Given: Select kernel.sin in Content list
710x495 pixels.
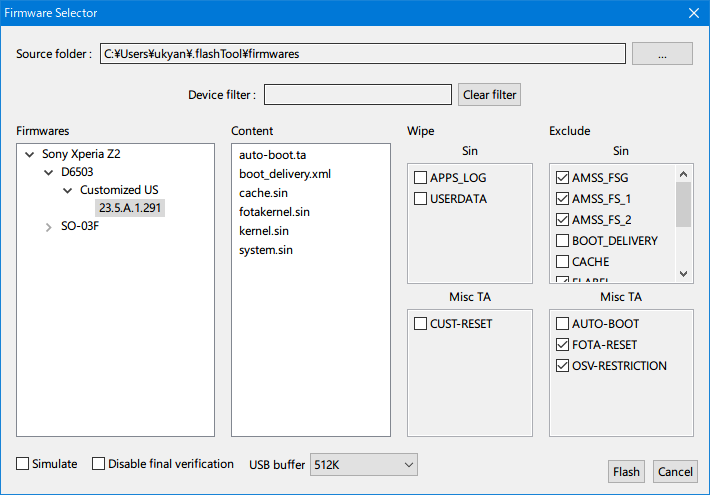Looking at the screenshot, I should 264,231.
